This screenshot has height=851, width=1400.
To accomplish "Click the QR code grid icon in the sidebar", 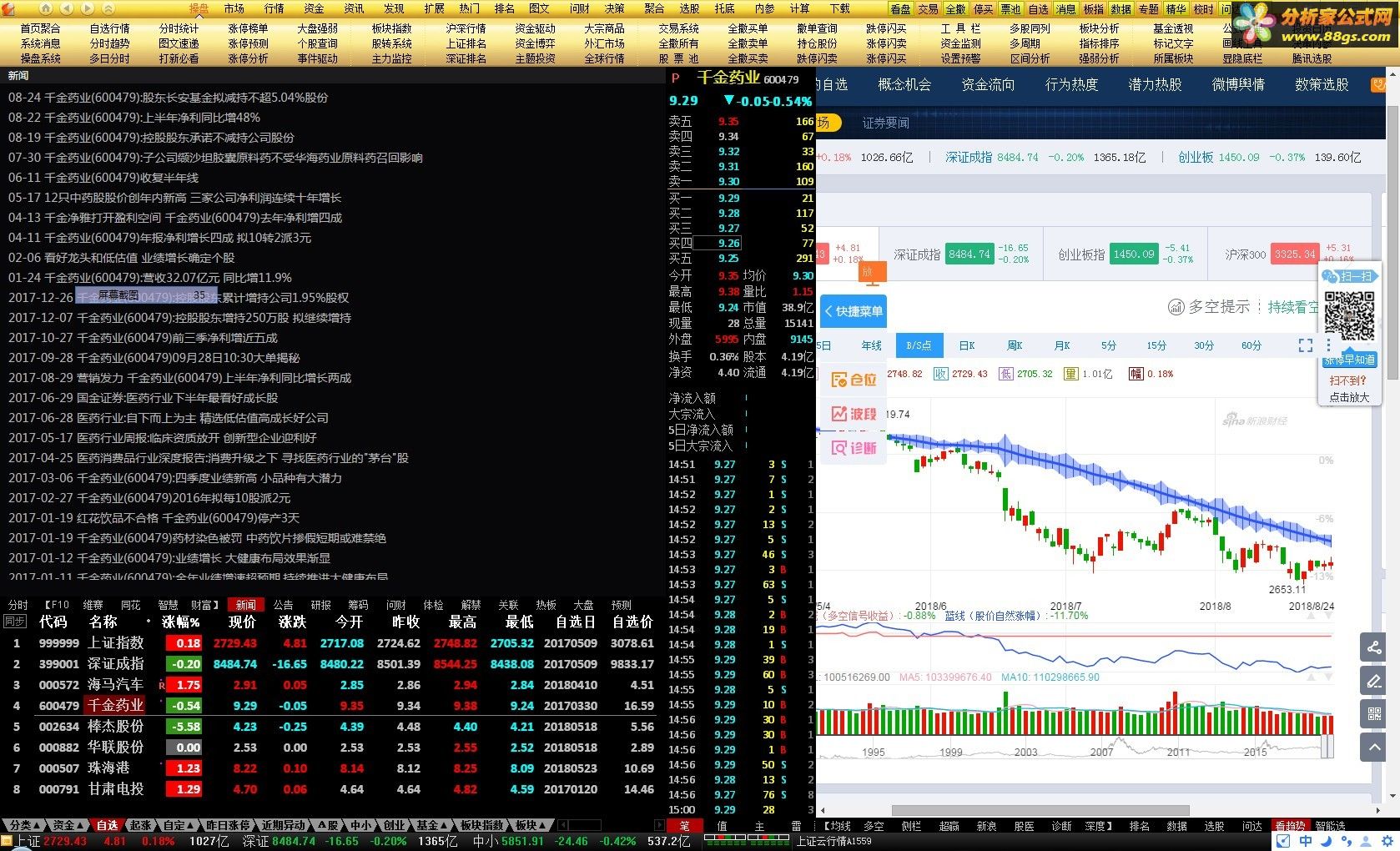I will [x=1372, y=714].
